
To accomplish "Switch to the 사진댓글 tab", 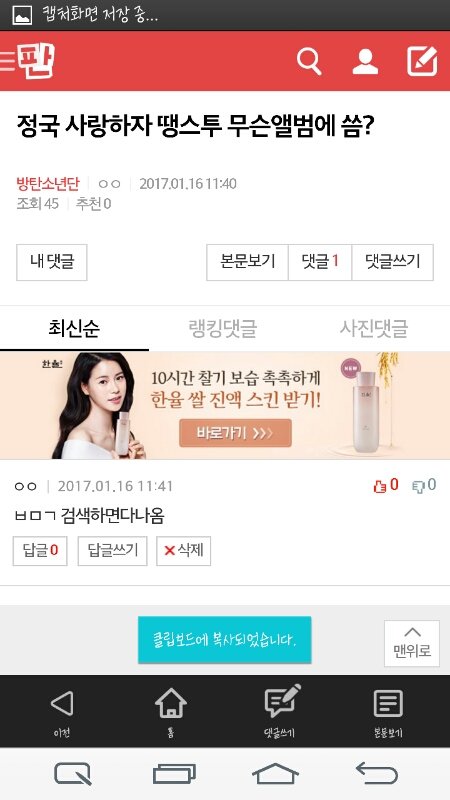I will (x=373, y=328).
